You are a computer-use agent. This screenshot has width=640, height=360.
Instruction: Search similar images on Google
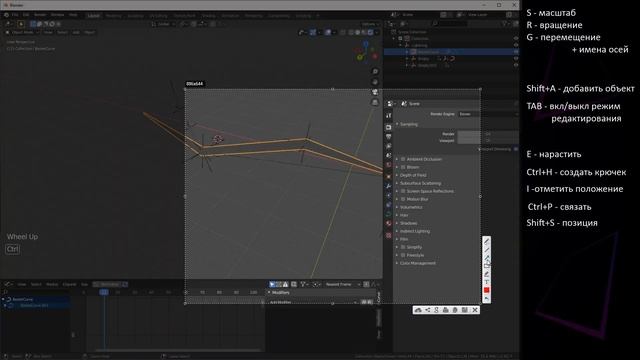[436, 310]
